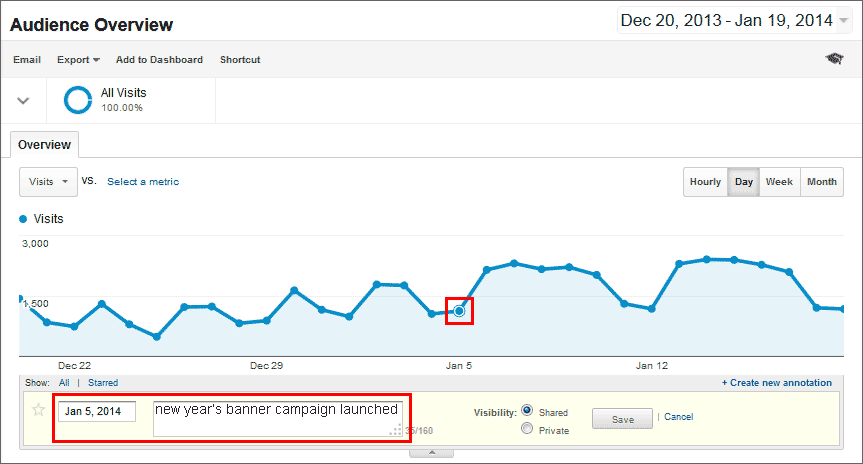Screen dimensions: 863x464
Task: Click the graduation cap education icon
Action: pyautogui.click(x=834, y=60)
